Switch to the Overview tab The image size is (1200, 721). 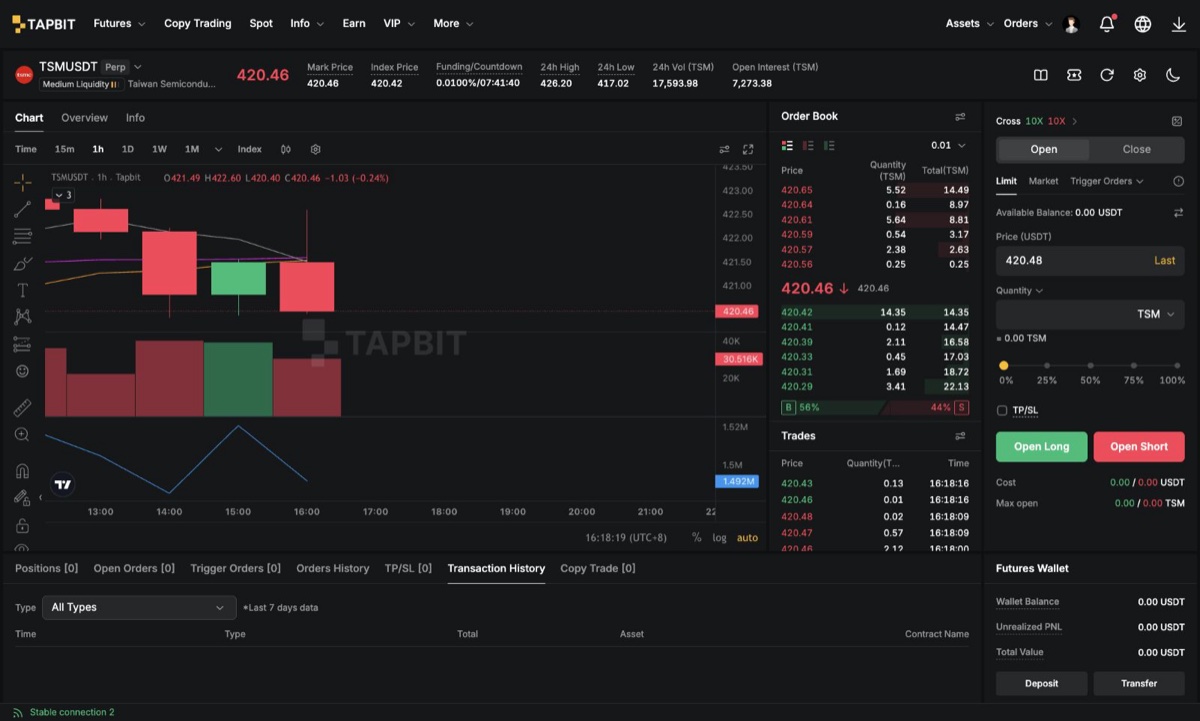click(x=84, y=118)
